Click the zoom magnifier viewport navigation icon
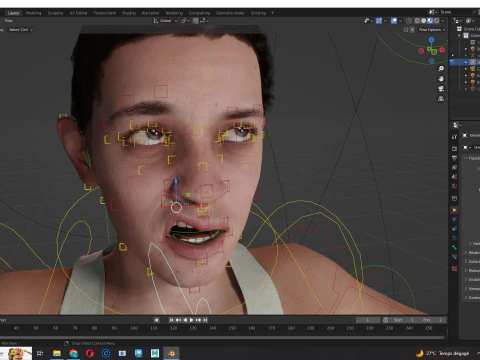The image size is (480, 360). [441, 69]
